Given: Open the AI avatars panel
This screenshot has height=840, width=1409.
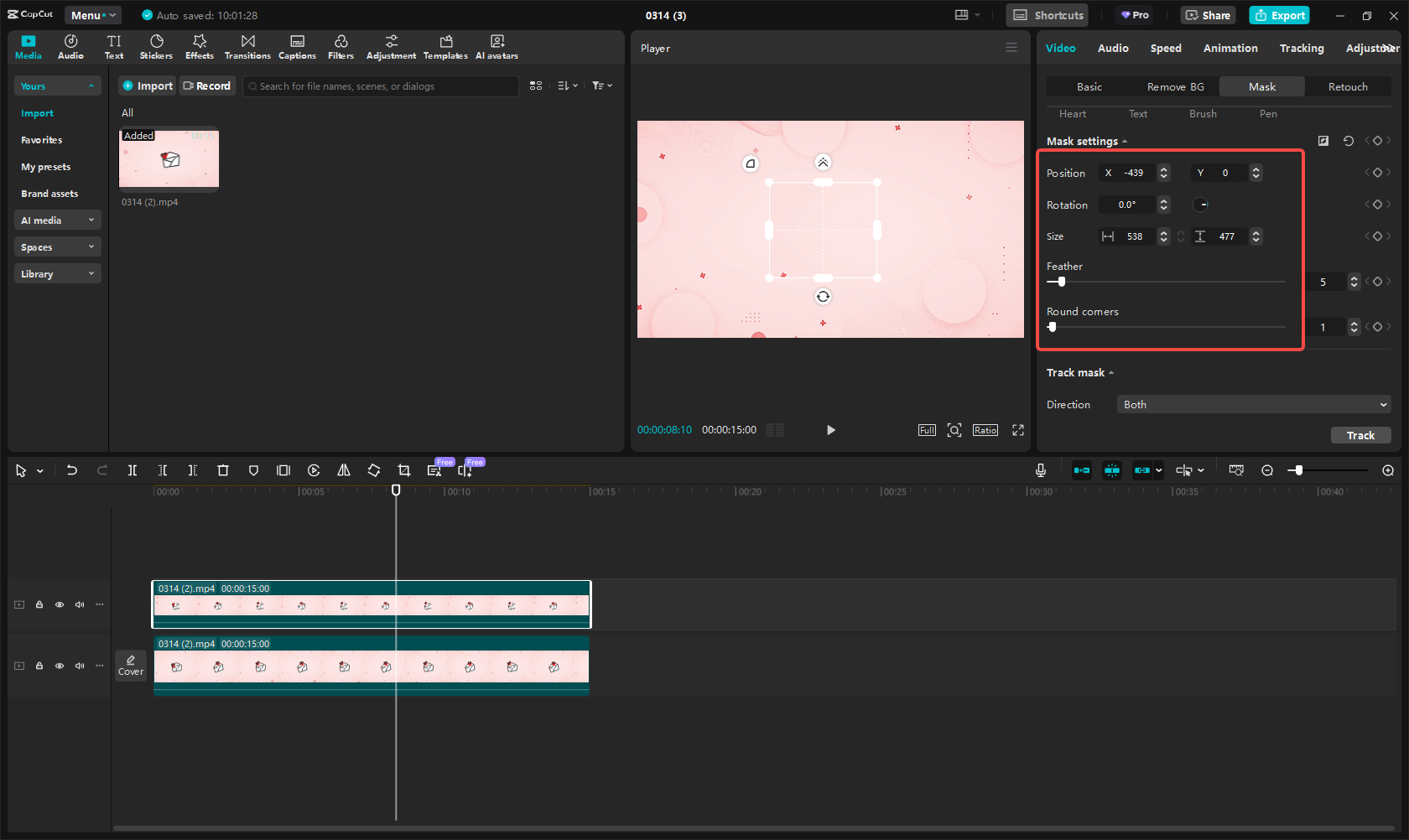Looking at the screenshot, I should [x=497, y=47].
